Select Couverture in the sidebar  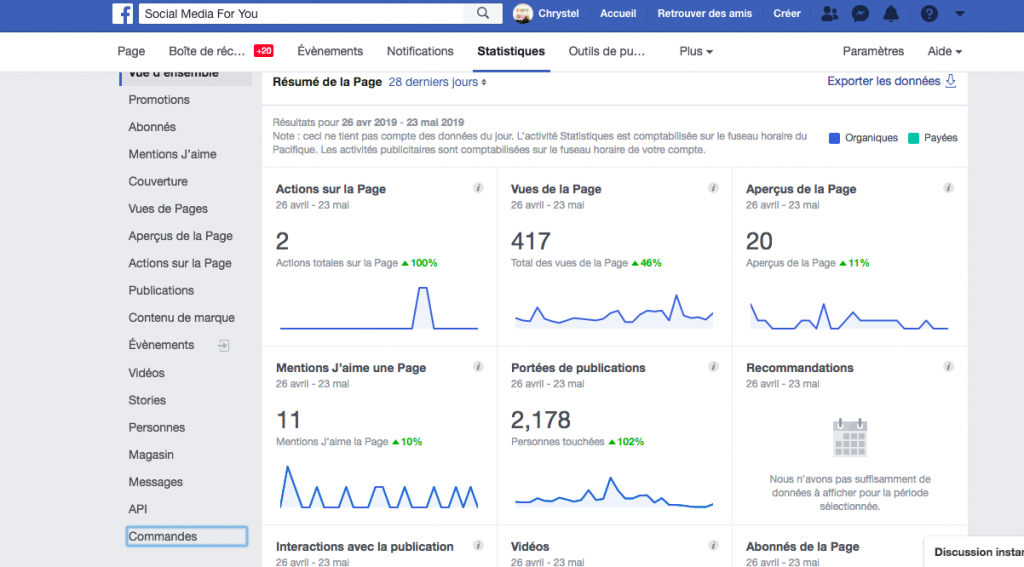pyautogui.click(x=158, y=182)
